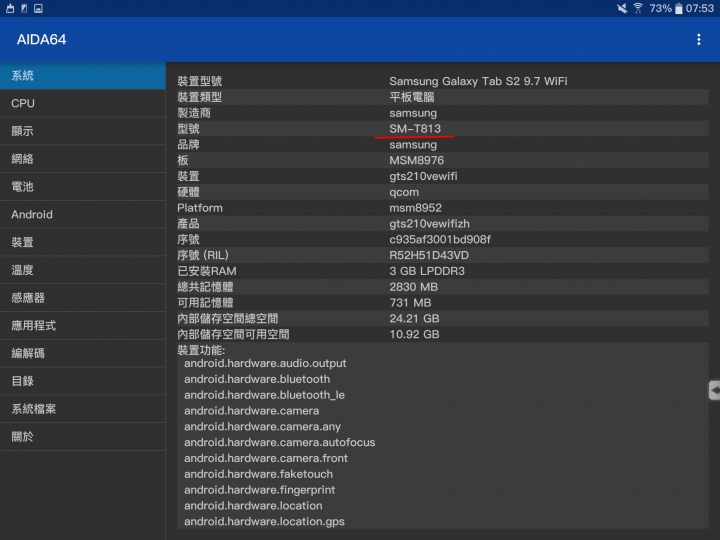Select the 系統 category
The height and width of the screenshot is (540, 720).
tap(83, 76)
